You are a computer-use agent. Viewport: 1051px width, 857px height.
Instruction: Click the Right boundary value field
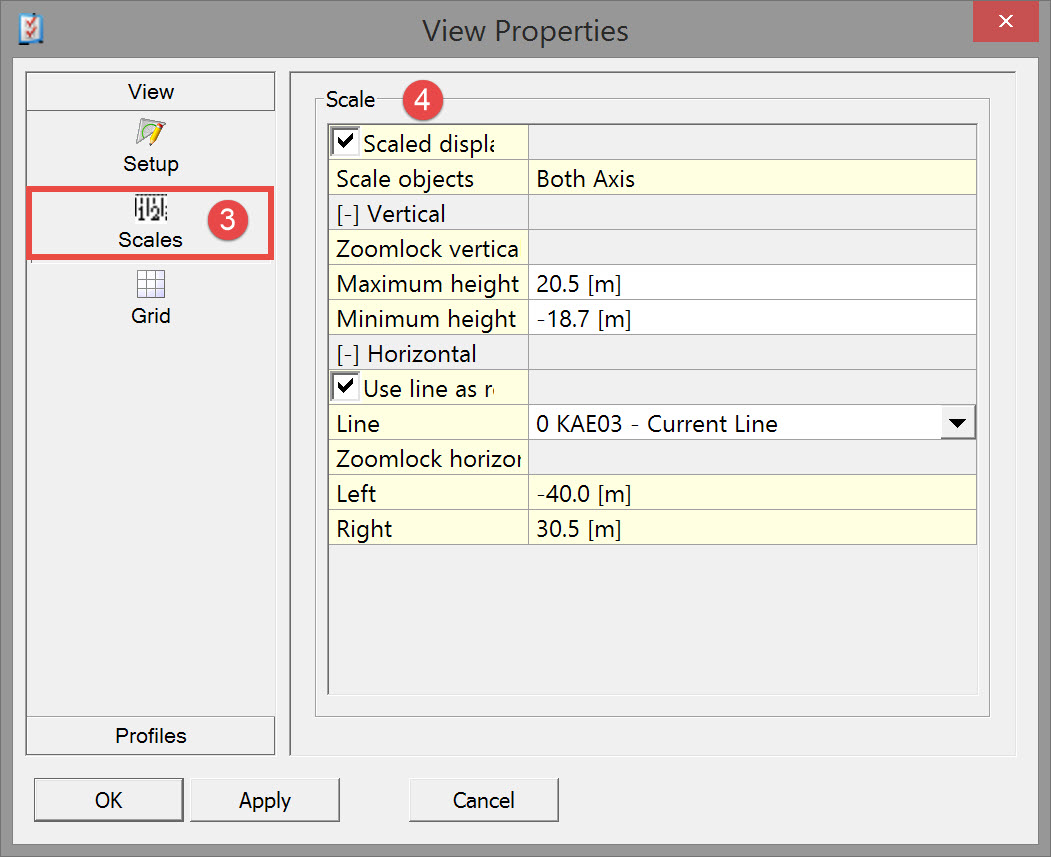point(750,529)
